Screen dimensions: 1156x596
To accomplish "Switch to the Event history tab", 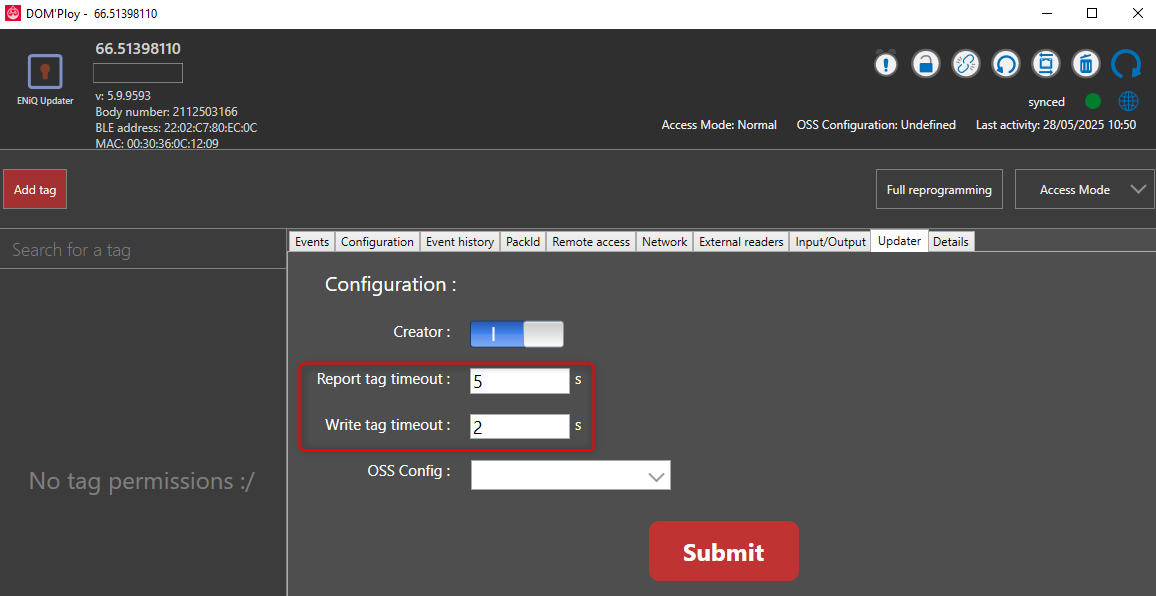I will click(460, 242).
